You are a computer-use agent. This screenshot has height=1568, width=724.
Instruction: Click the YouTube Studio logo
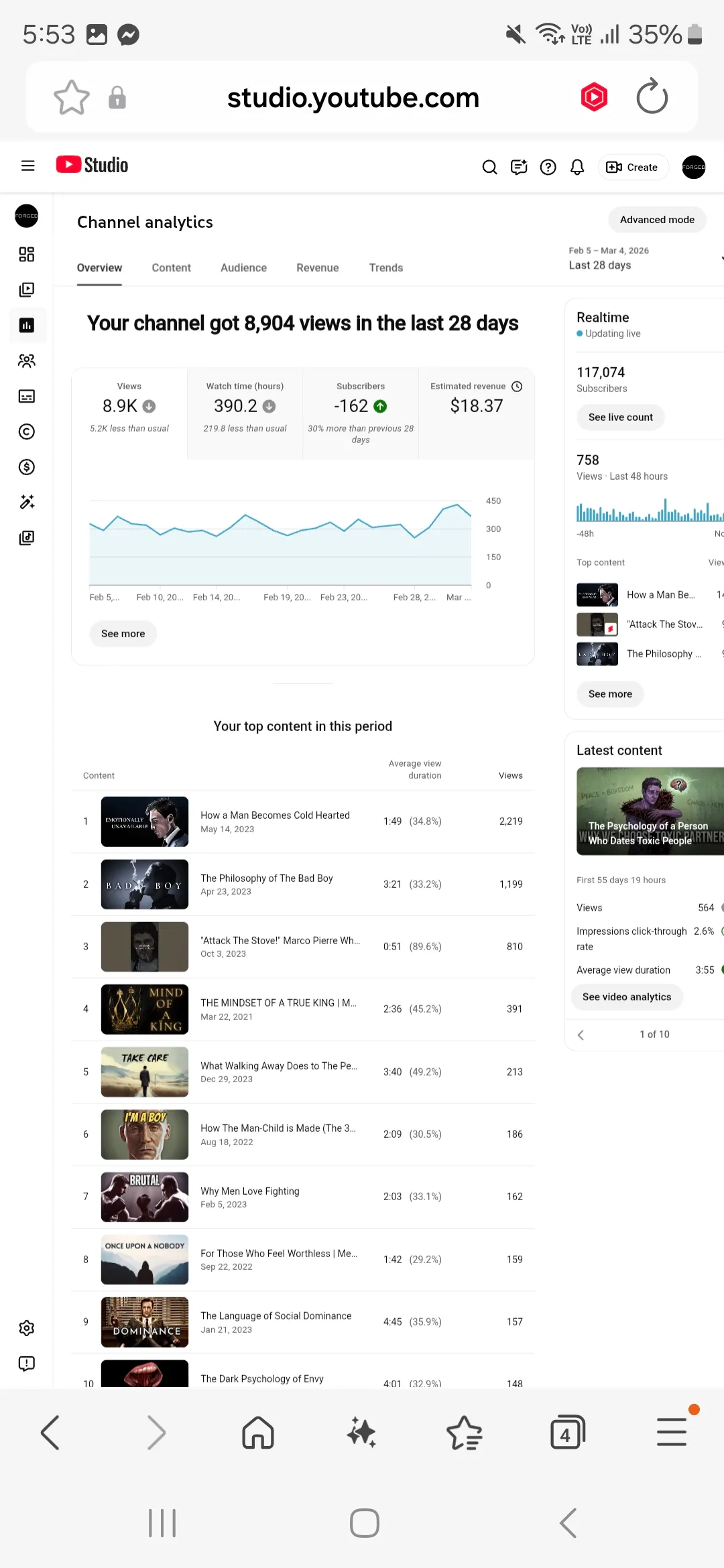92,165
